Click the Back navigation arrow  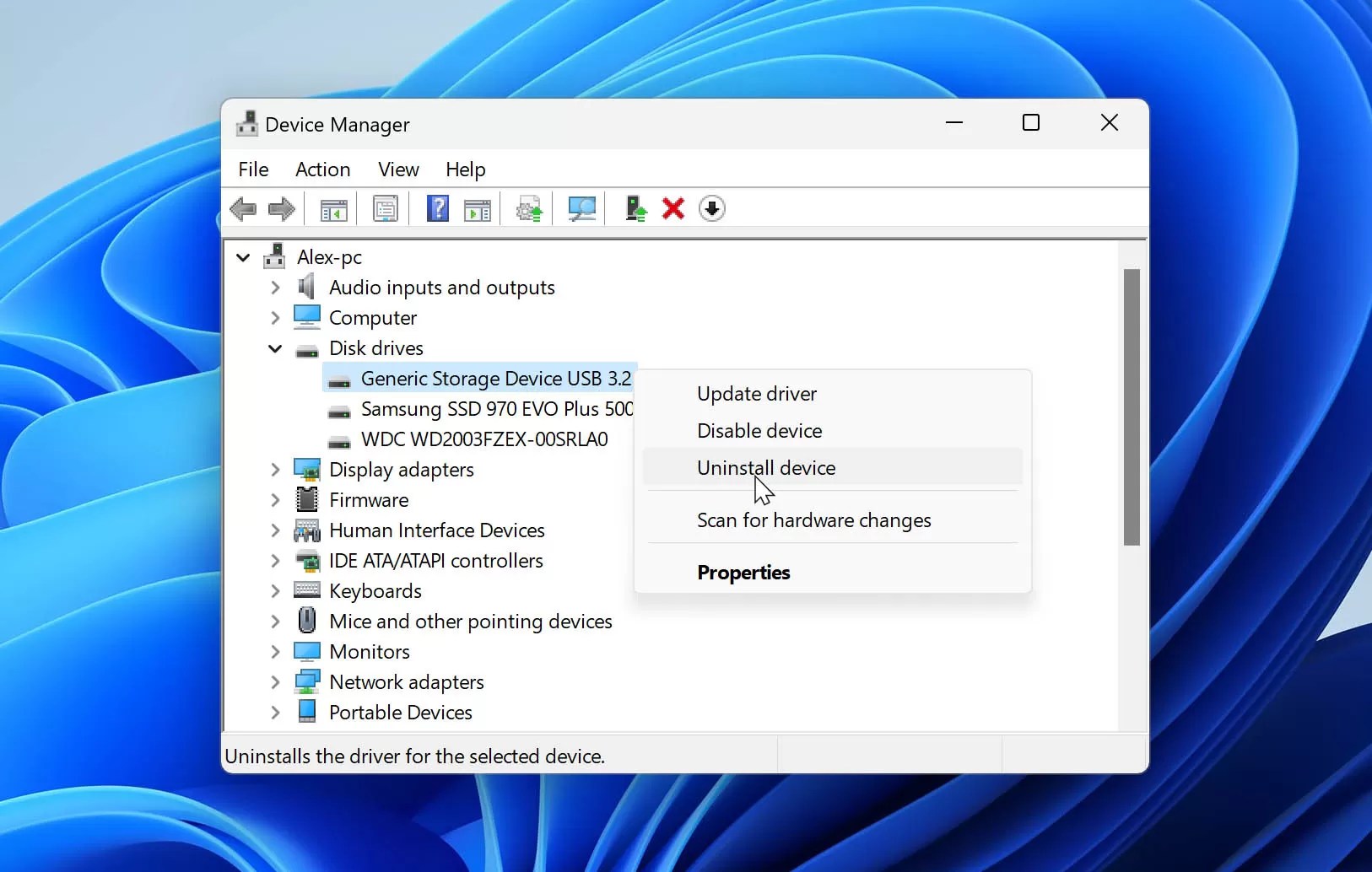244,208
